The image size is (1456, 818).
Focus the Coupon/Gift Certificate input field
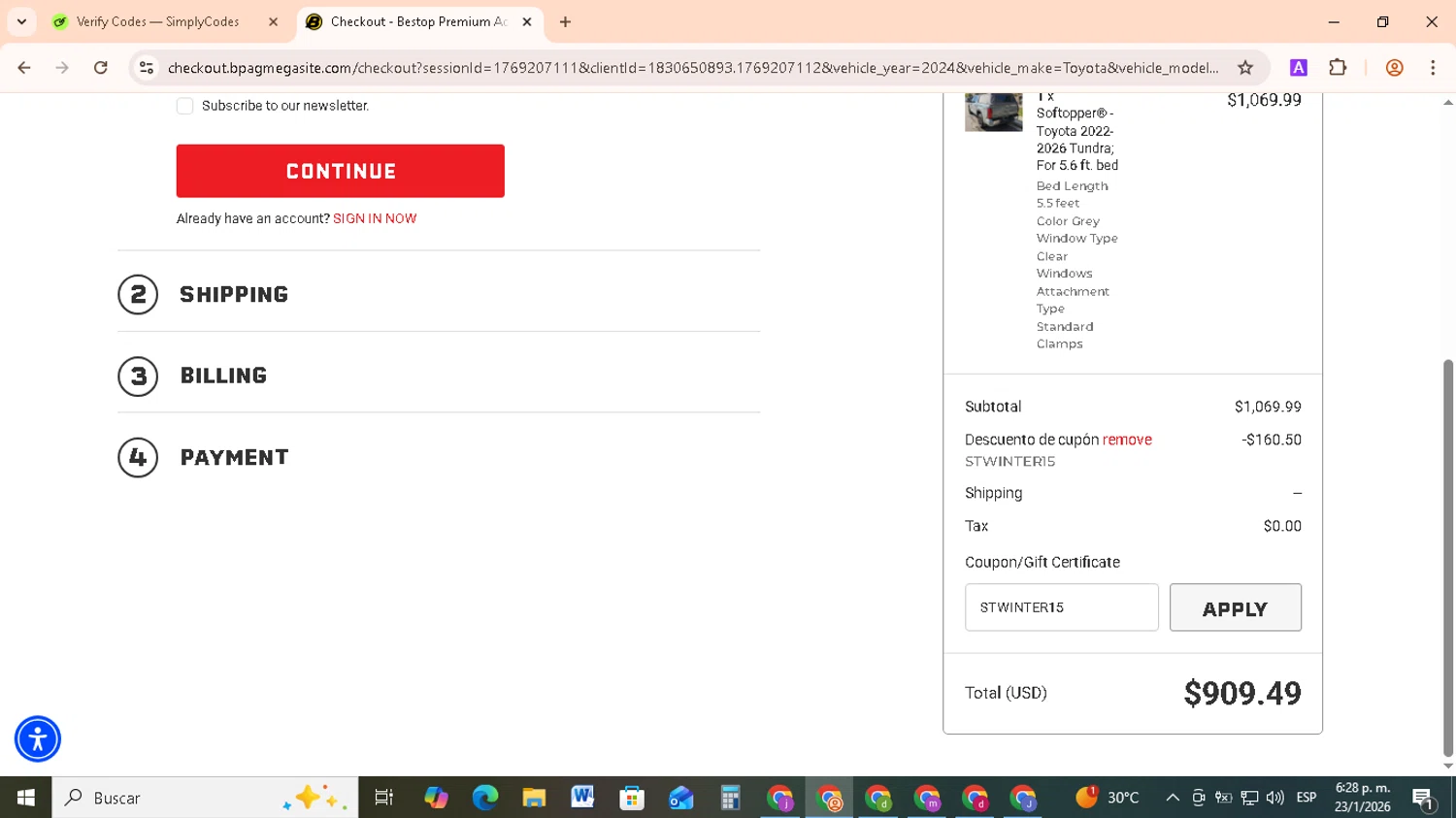pyautogui.click(x=1062, y=607)
